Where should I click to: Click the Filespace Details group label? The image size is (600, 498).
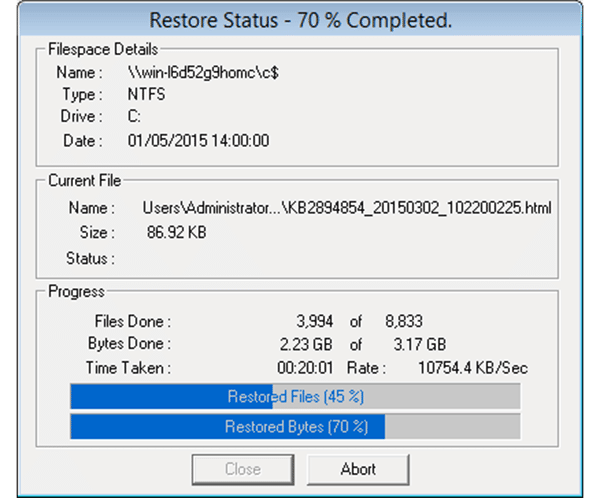pos(103,49)
